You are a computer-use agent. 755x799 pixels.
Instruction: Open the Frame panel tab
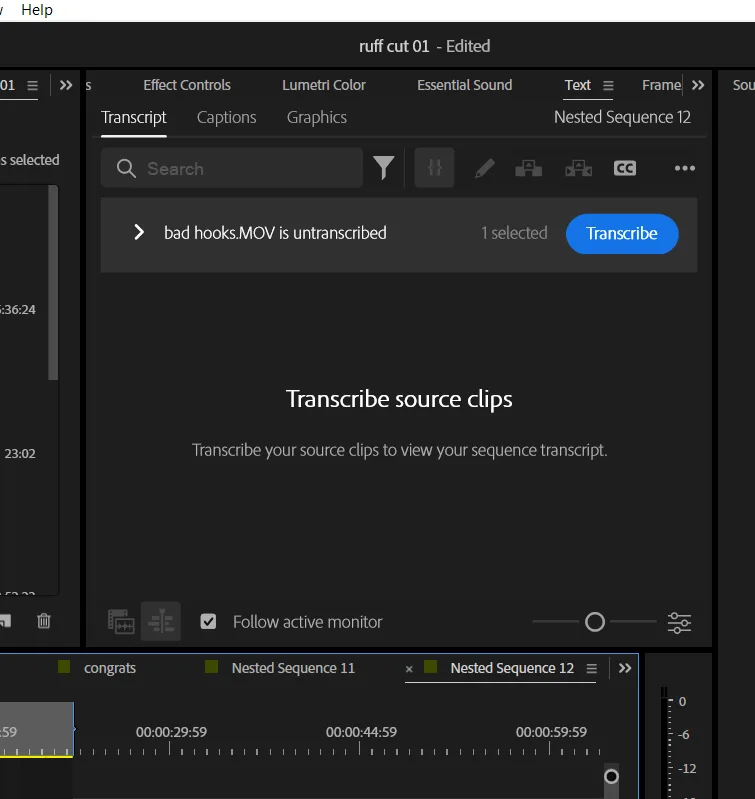coord(661,85)
